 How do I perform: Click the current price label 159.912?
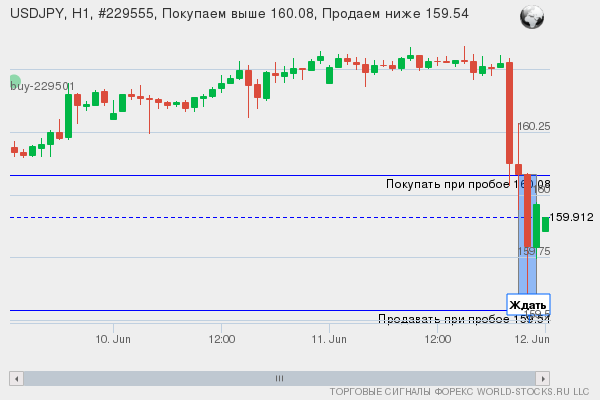571,217
